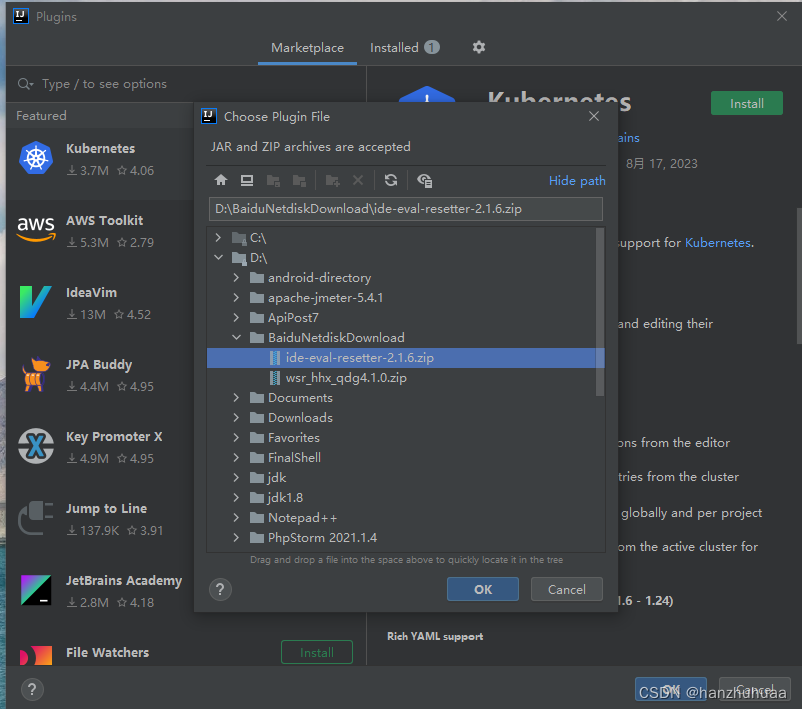The width and height of the screenshot is (802, 709).
Task: Click the IdeaVim plugin name
Action: pos(91,293)
